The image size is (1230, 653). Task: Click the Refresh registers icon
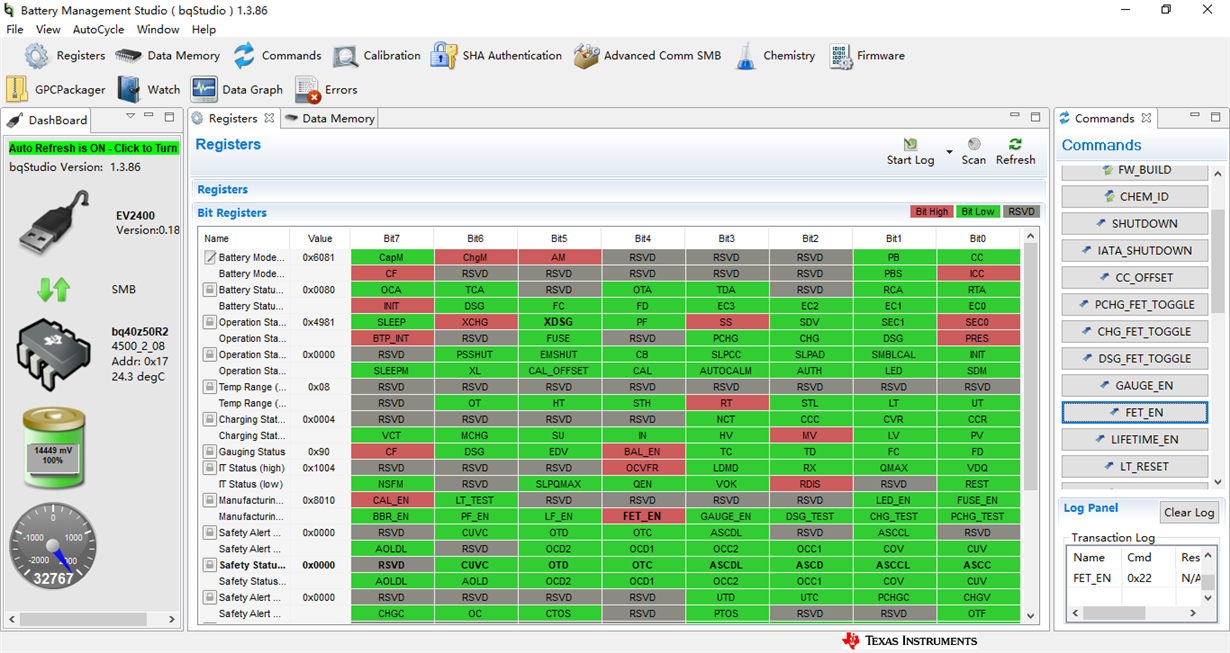click(x=1016, y=144)
